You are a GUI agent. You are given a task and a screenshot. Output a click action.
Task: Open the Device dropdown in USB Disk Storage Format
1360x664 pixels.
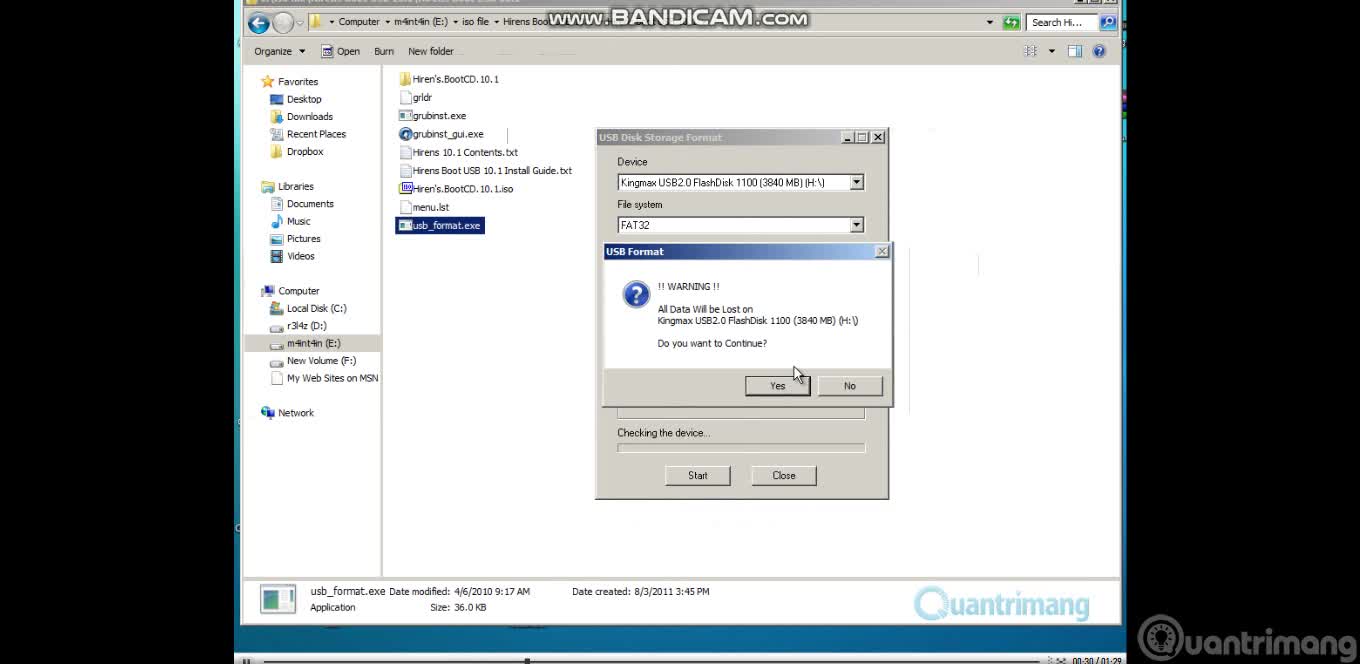click(x=856, y=183)
